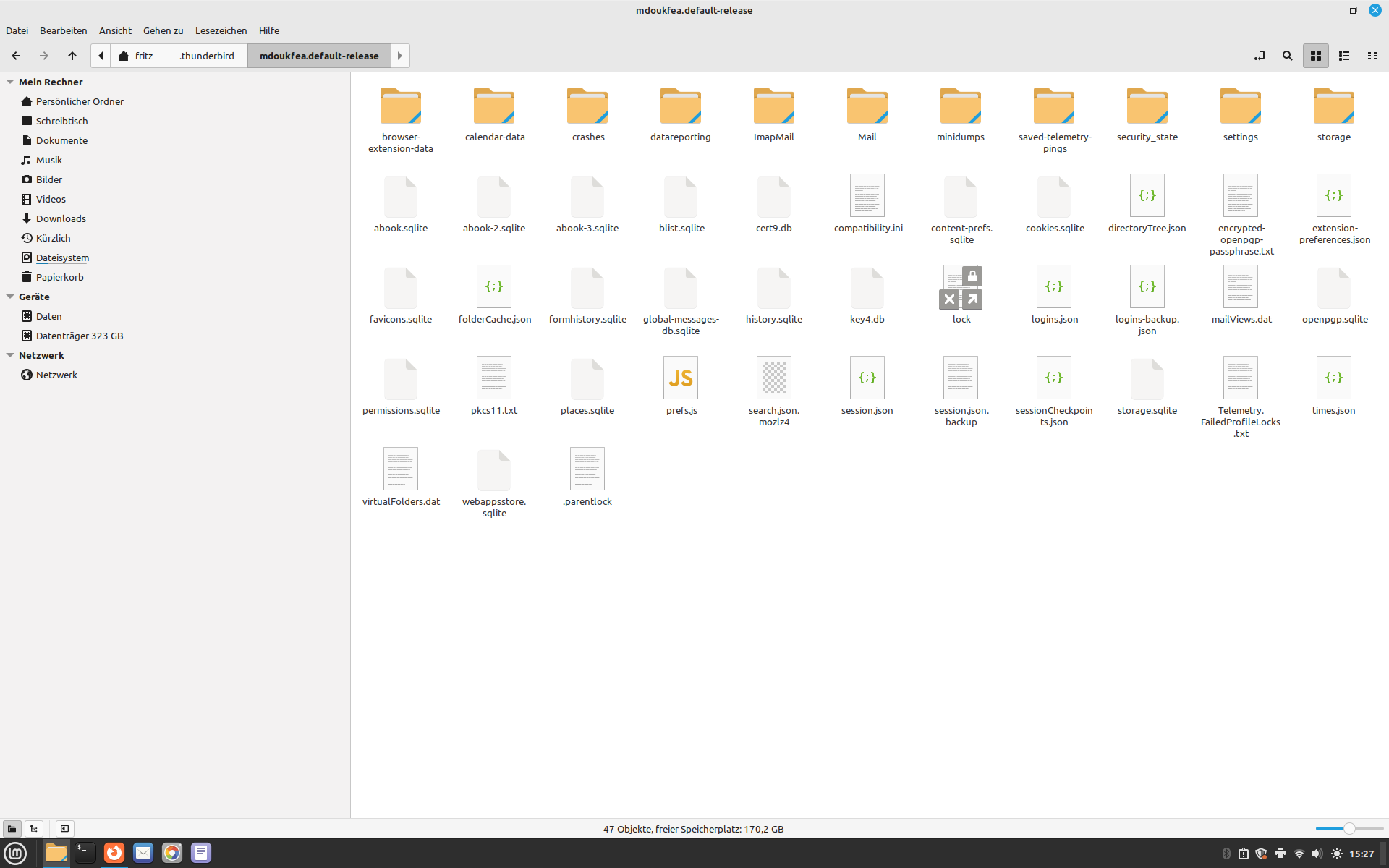The image size is (1389, 868).
Task: Open the Lesezeichen menu
Action: point(221,30)
